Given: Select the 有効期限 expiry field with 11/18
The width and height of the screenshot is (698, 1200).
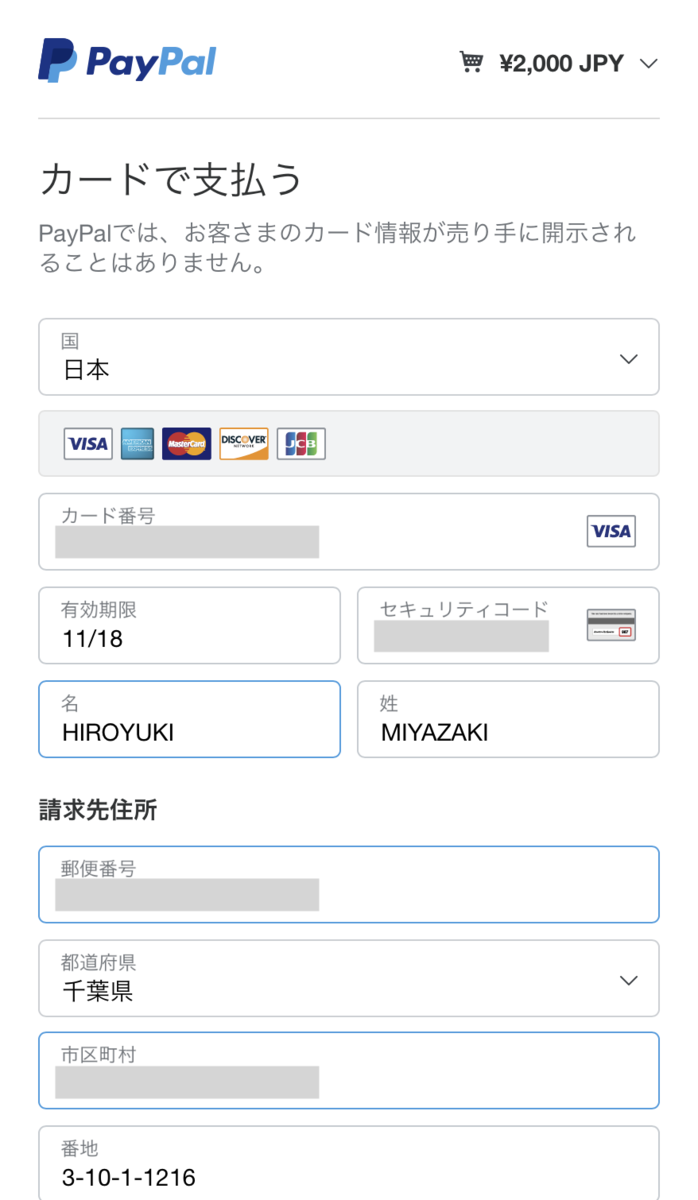Looking at the screenshot, I should [x=189, y=625].
